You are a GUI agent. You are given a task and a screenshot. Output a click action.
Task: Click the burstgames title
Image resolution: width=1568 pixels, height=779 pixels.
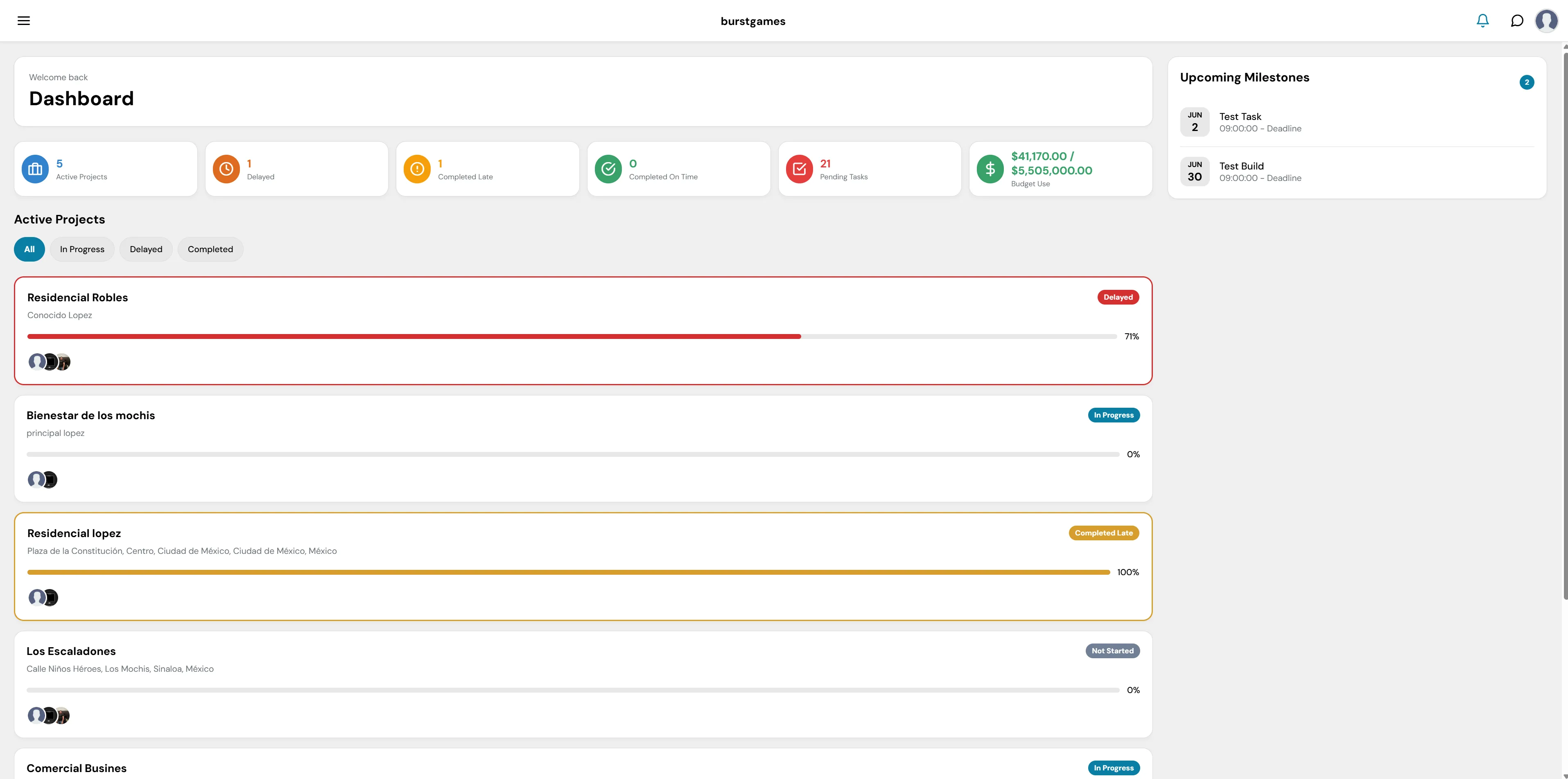753,21
